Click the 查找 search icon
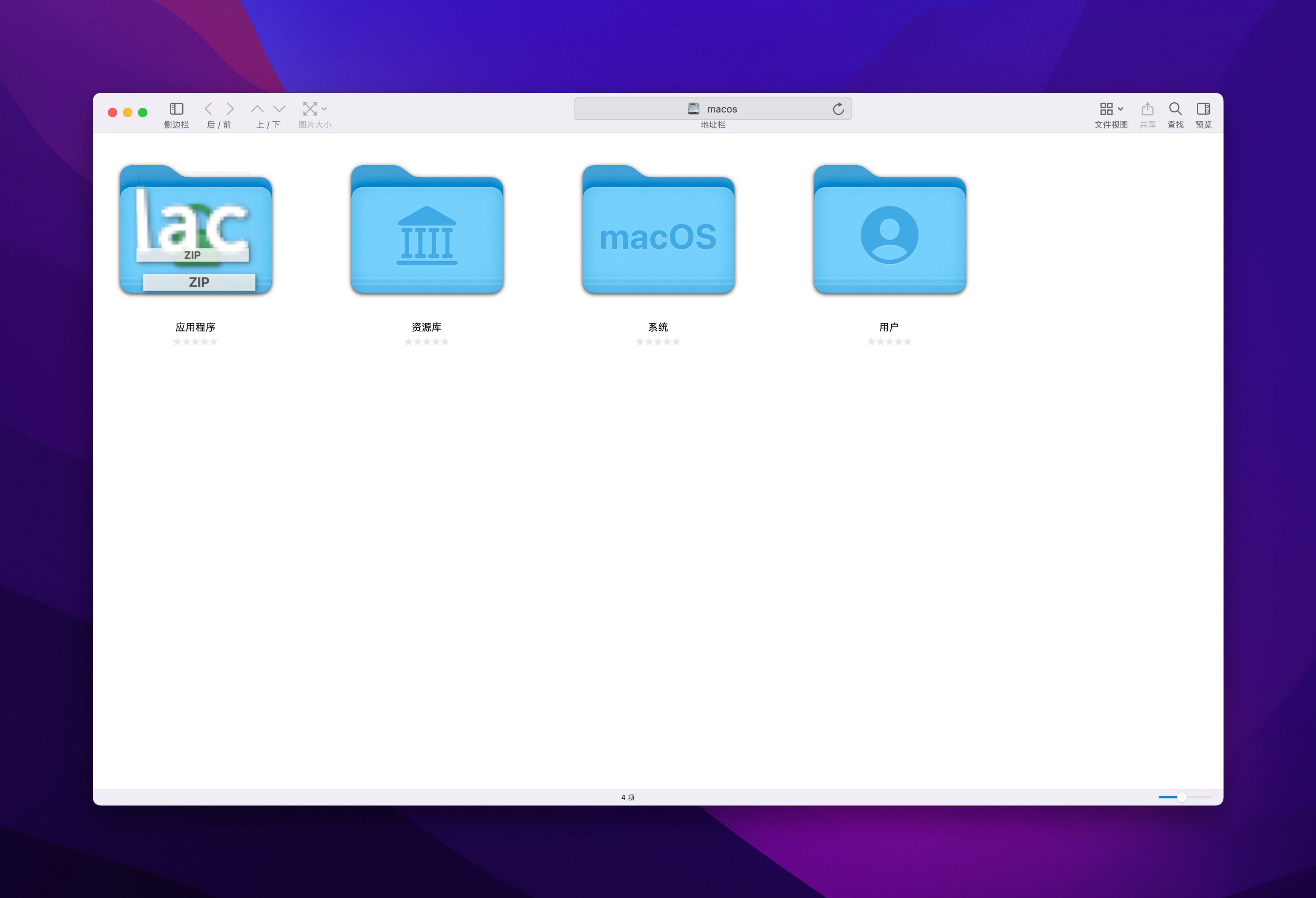The height and width of the screenshot is (898, 1316). [1174, 108]
